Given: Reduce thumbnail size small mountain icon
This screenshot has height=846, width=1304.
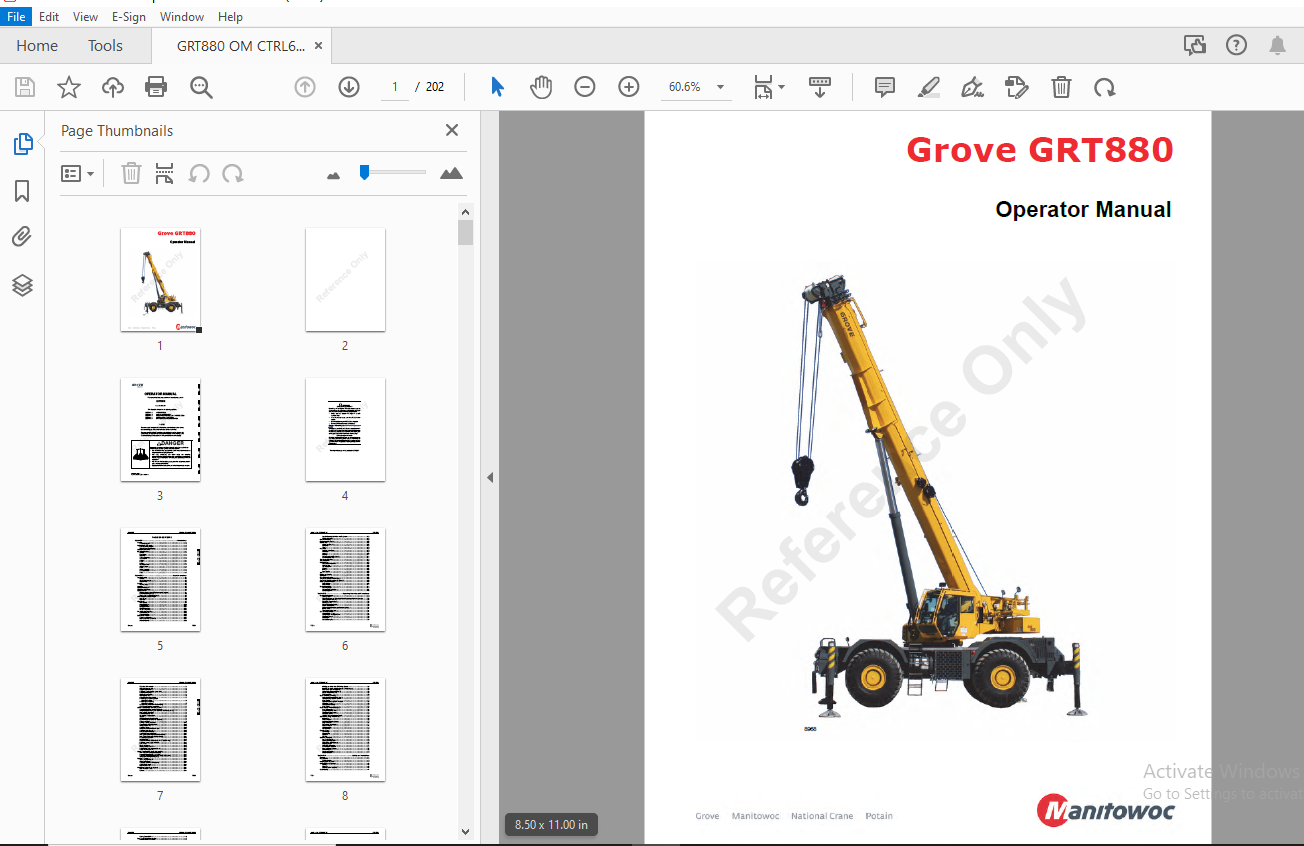Looking at the screenshot, I should (x=334, y=175).
